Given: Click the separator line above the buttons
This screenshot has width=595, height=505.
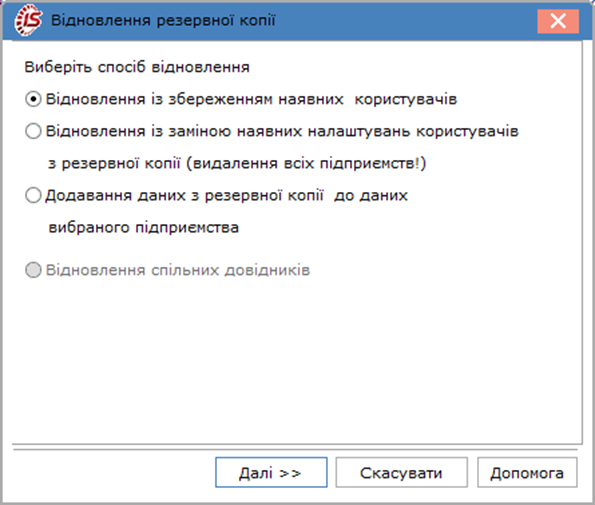Looking at the screenshot, I should pyautogui.click(x=295, y=450).
